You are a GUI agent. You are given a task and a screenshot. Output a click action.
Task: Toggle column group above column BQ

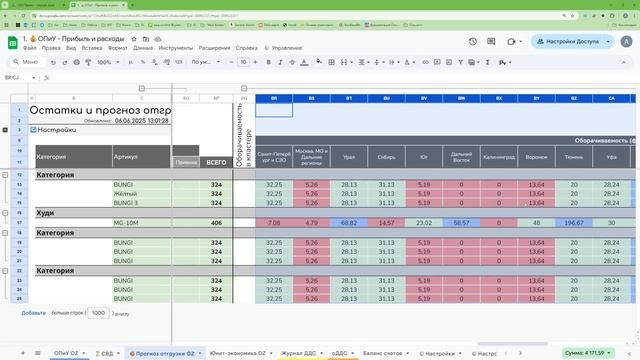244,88
